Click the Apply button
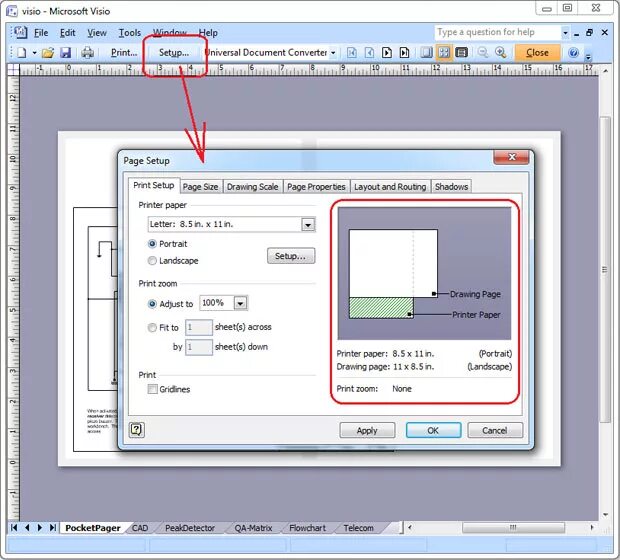This screenshot has width=620, height=560. point(367,430)
